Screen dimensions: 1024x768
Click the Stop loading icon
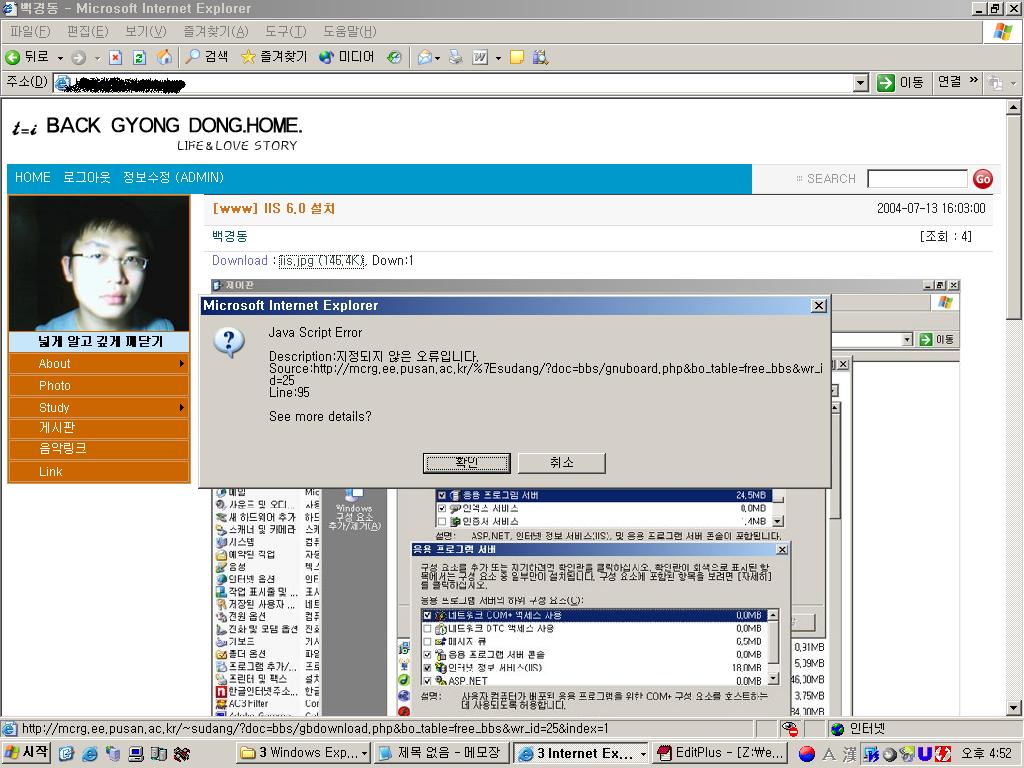click(115, 57)
